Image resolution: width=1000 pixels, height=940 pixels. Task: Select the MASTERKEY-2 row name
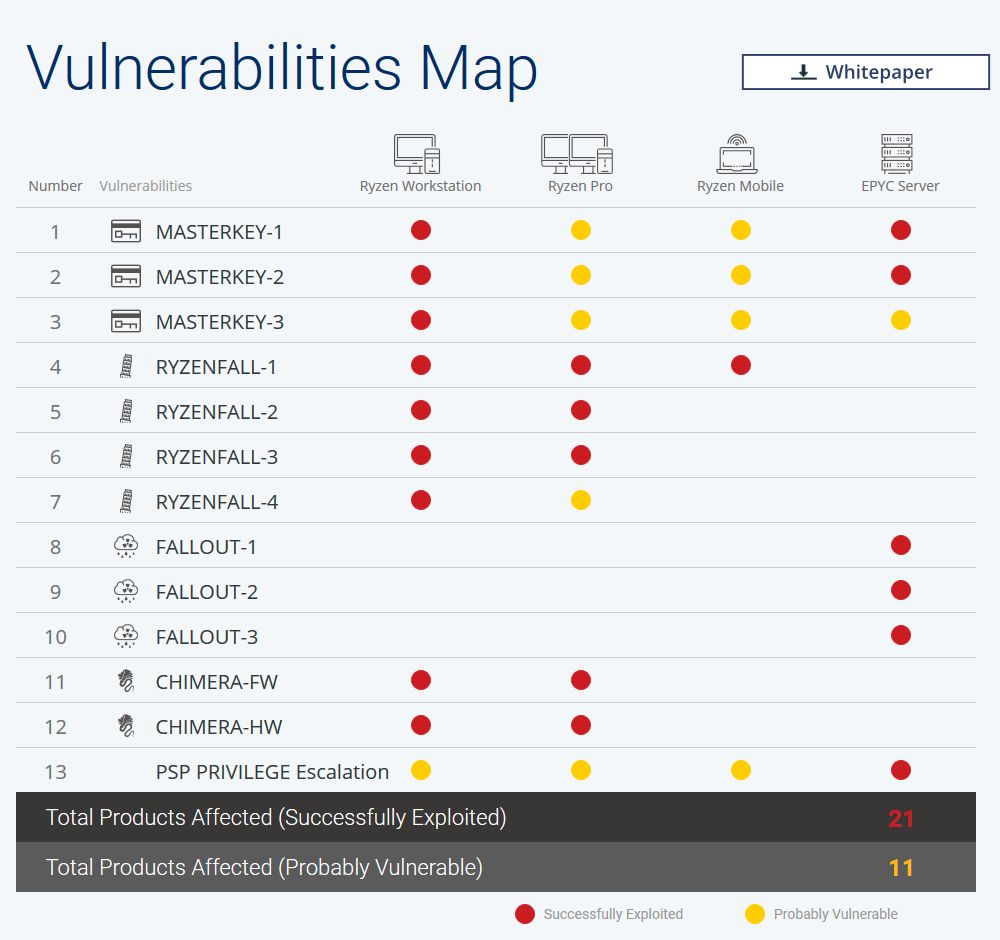219,277
